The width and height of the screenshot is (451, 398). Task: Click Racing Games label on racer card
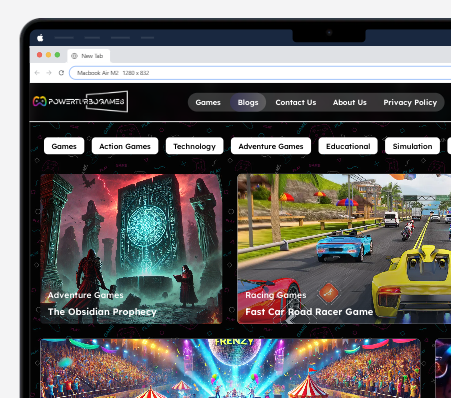(276, 295)
